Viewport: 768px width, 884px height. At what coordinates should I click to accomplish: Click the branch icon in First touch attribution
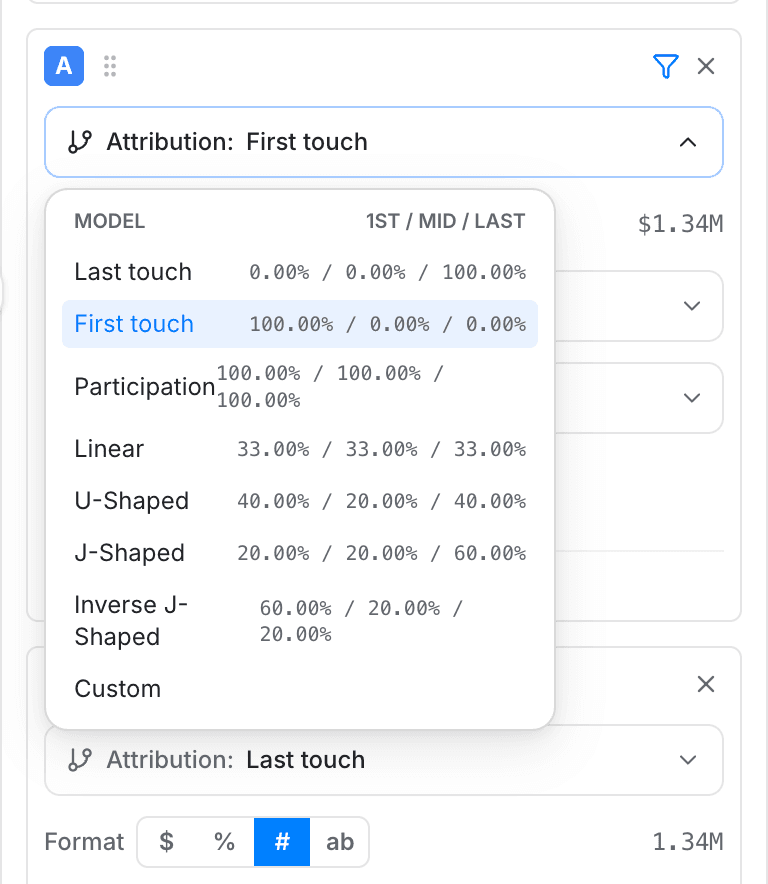click(80, 142)
